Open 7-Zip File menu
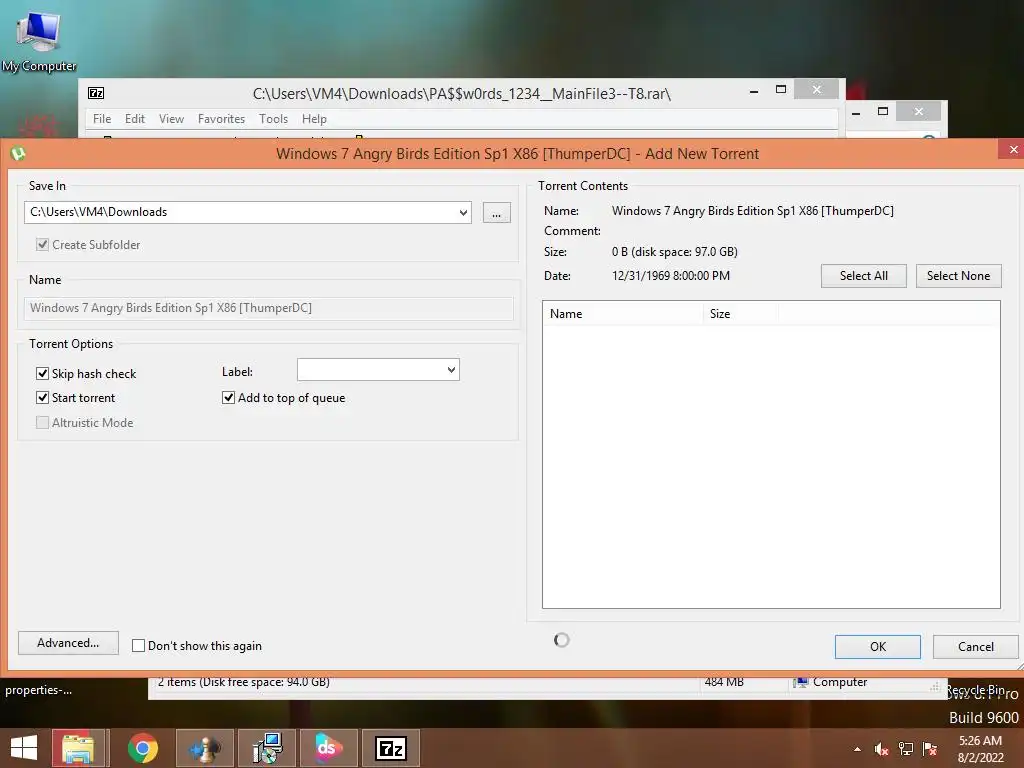This screenshot has width=1024, height=768. coord(102,119)
